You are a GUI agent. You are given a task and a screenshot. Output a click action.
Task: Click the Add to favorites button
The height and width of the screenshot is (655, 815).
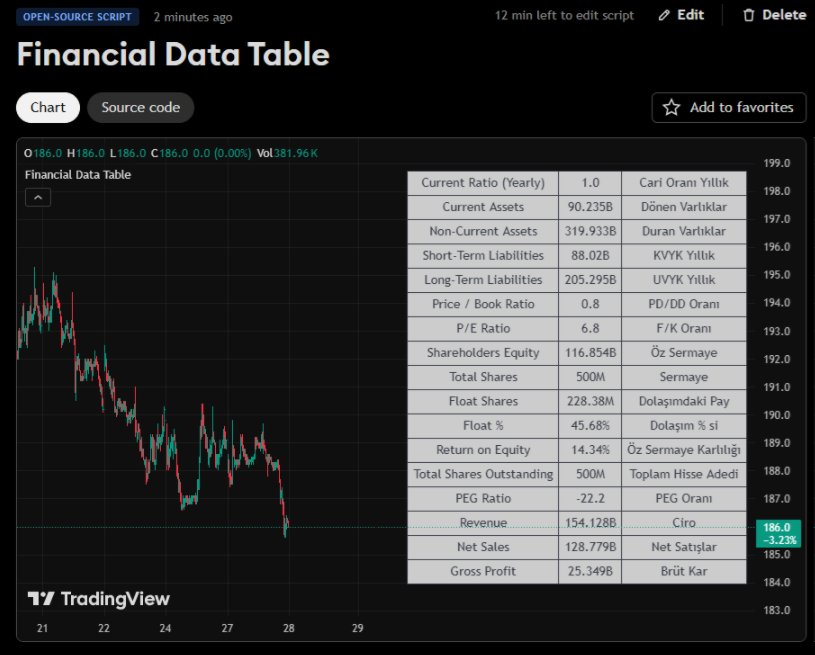coord(728,107)
